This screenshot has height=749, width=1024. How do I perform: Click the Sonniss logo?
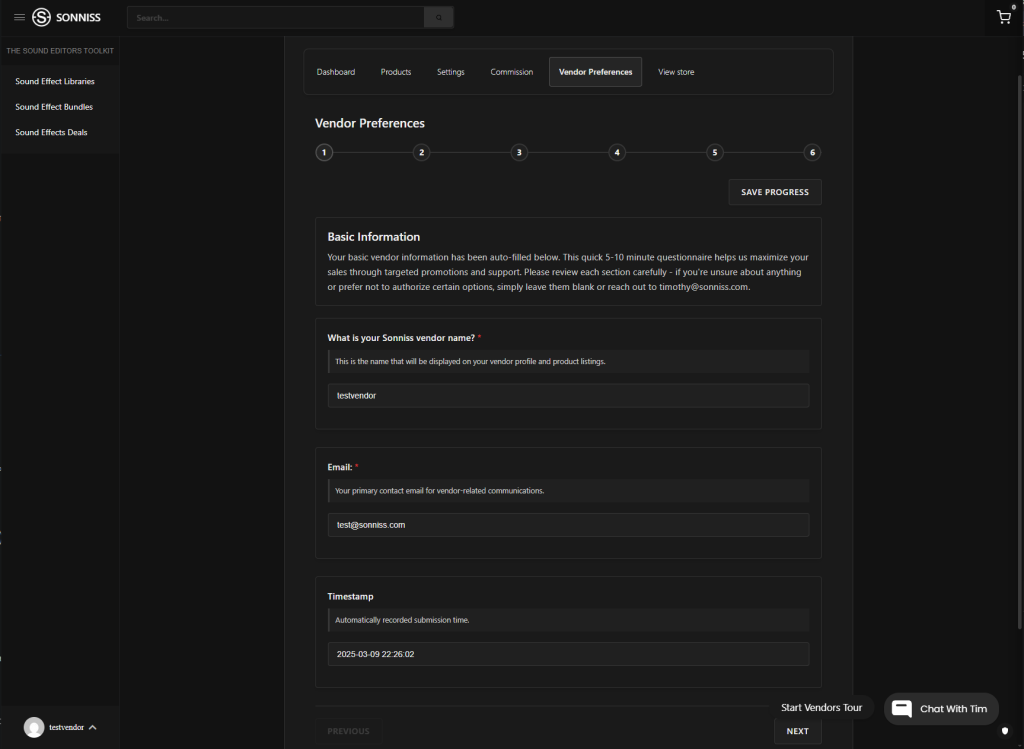point(67,18)
